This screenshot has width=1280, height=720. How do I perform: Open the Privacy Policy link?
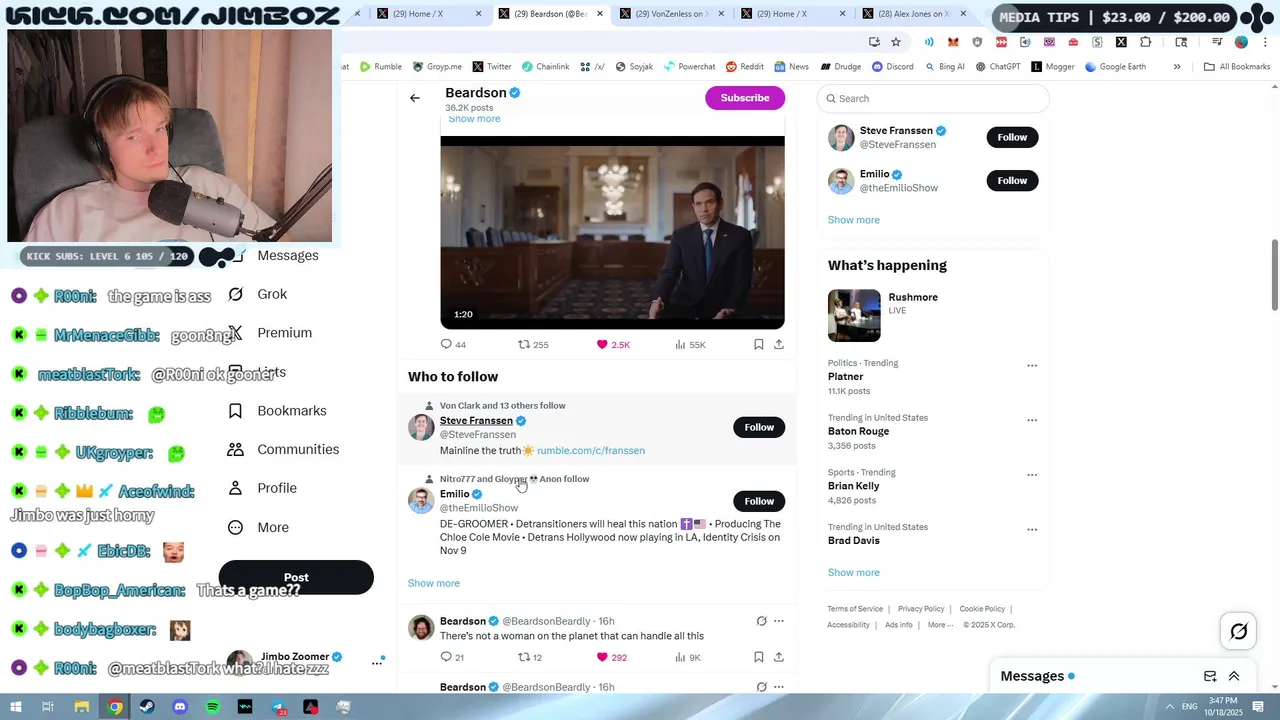point(921,609)
